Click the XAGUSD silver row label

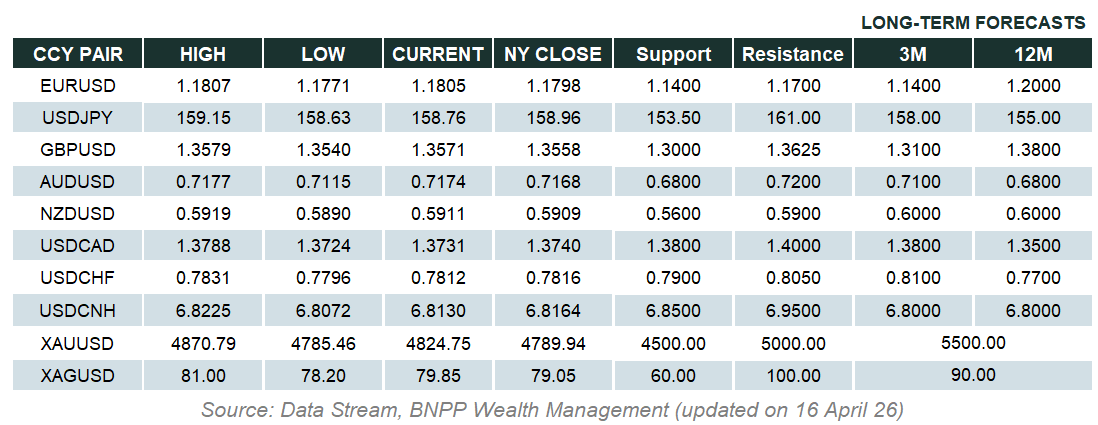(x=77, y=375)
